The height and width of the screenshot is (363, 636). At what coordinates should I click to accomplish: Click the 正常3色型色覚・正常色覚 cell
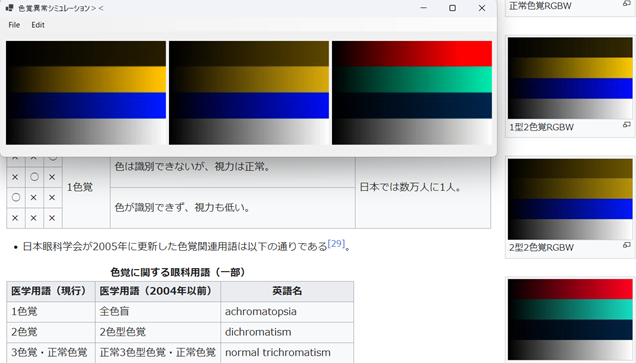[158, 352]
